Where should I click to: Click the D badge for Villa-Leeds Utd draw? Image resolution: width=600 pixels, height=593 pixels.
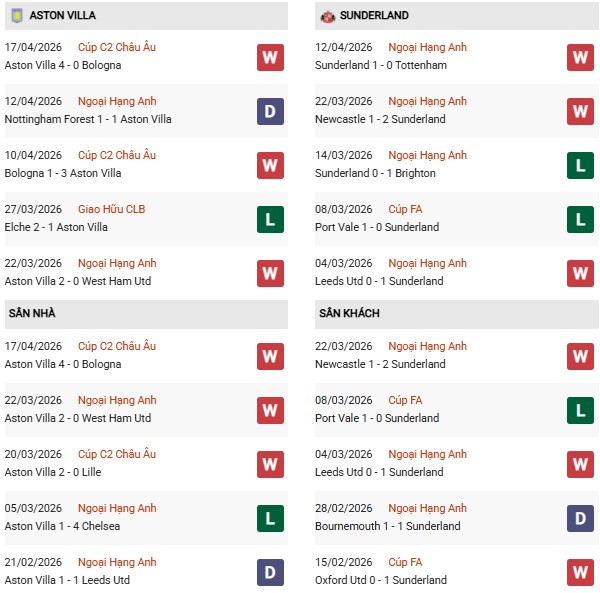[x=270, y=572]
